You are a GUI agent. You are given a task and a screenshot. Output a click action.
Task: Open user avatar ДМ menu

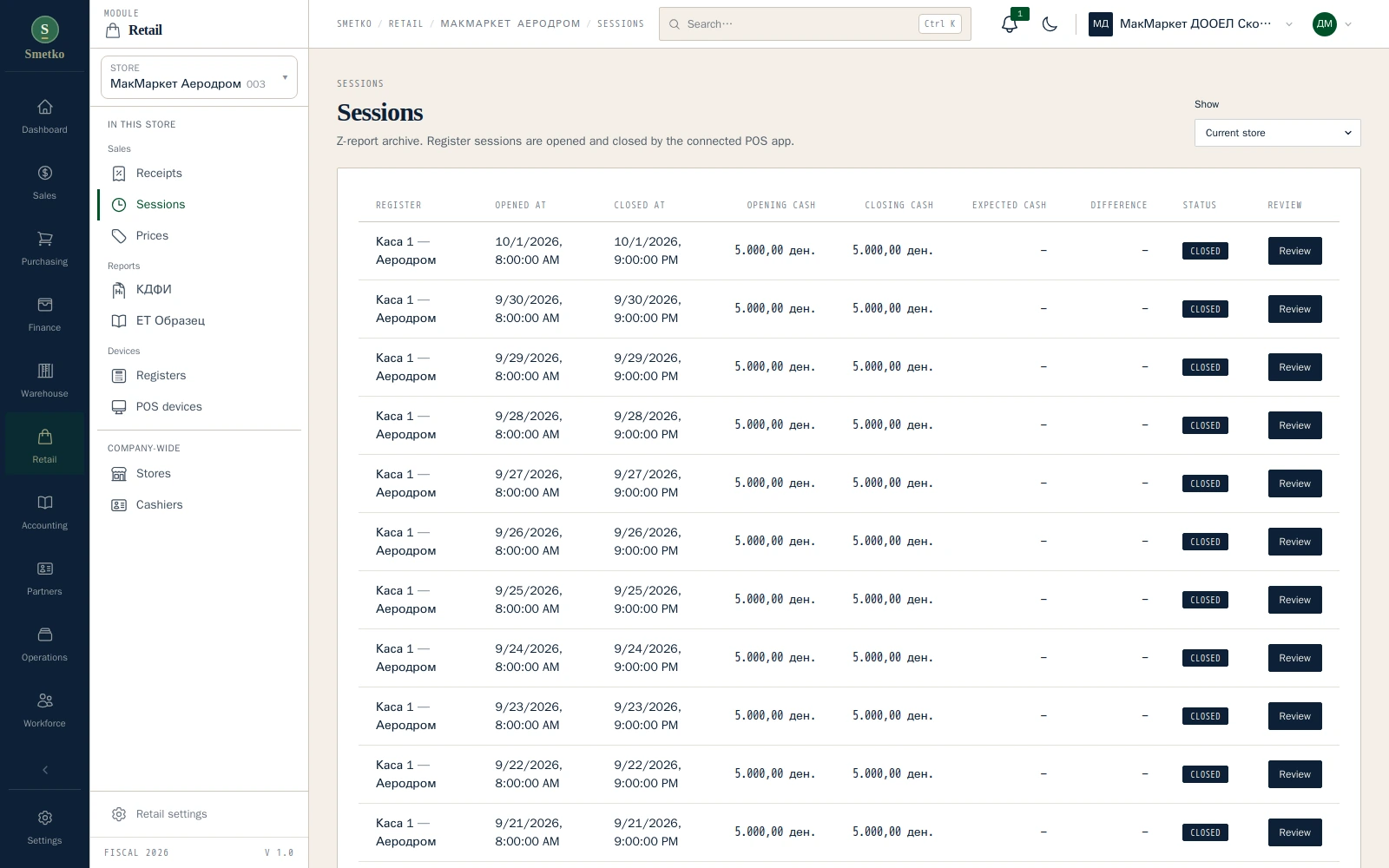(1332, 24)
